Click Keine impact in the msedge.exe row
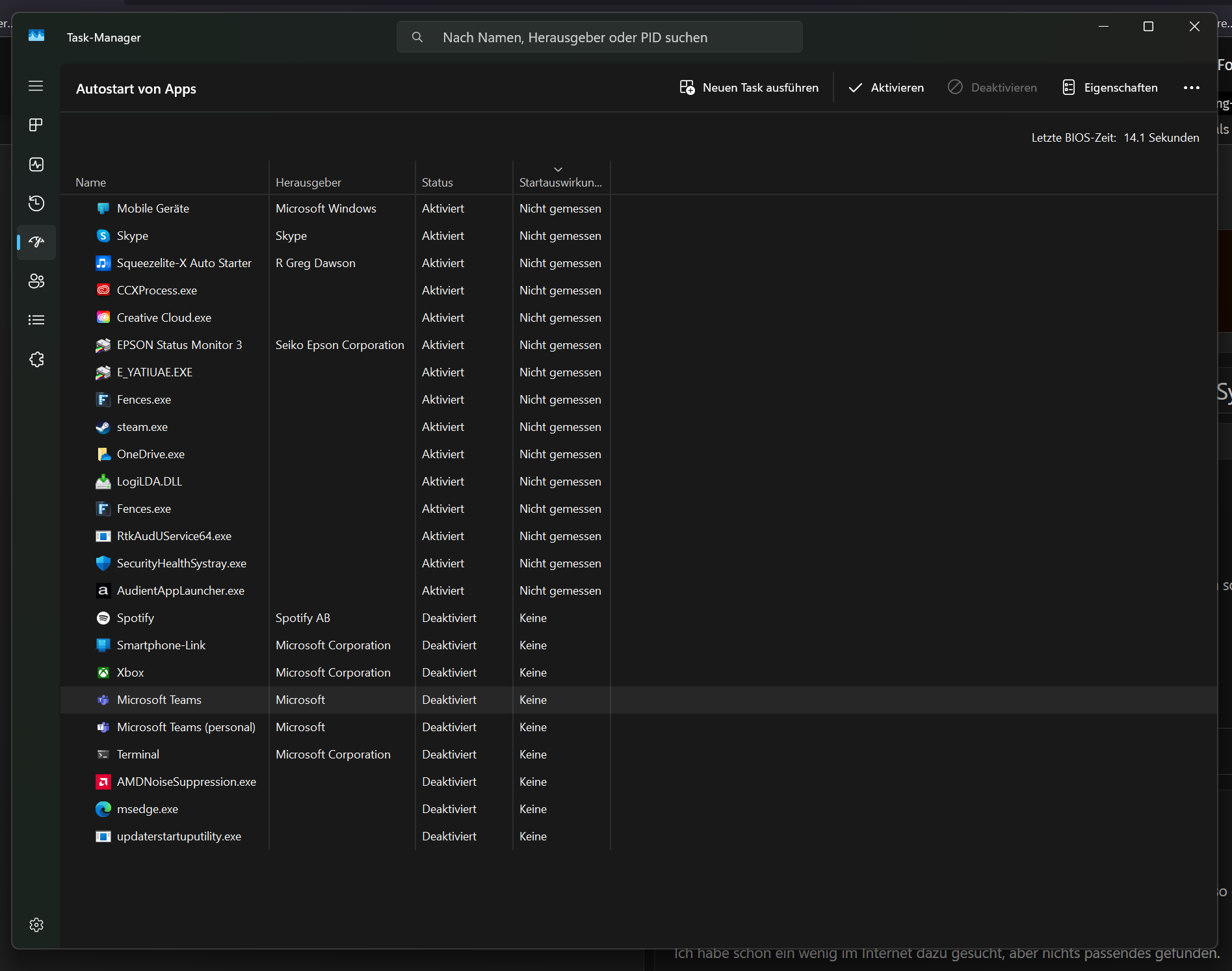 click(532, 809)
